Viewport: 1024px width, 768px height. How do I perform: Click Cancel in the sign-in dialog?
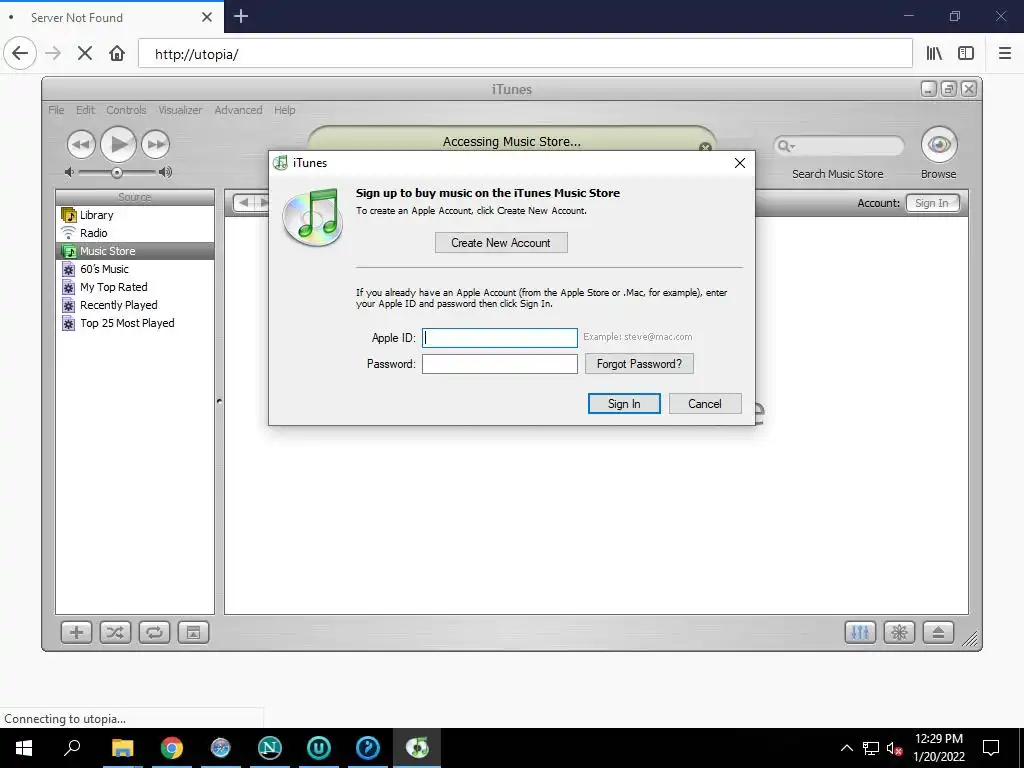pos(705,404)
